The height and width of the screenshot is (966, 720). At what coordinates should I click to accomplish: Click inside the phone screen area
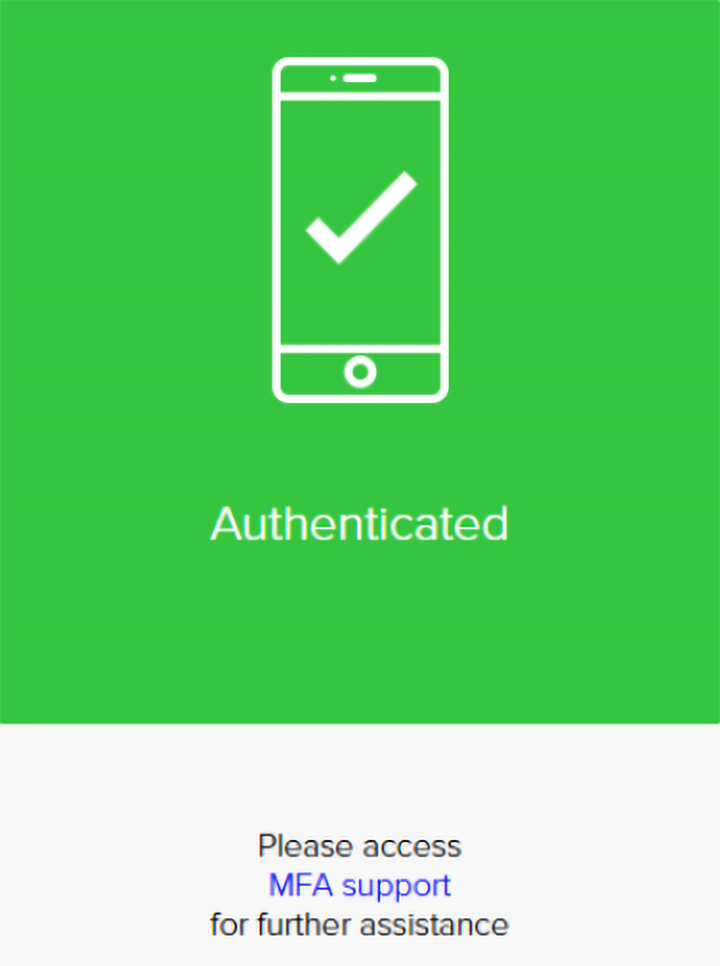pyautogui.click(x=360, y=222)
